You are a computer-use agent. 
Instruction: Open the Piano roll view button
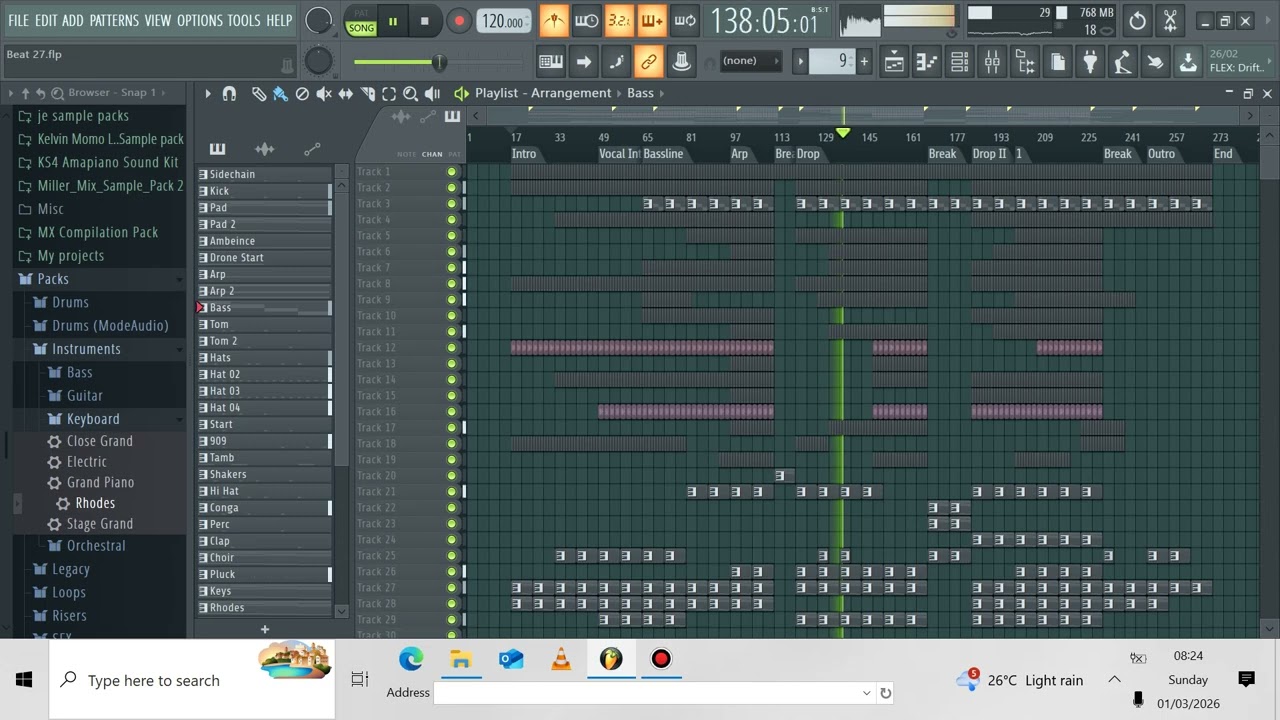click(927, 62)
